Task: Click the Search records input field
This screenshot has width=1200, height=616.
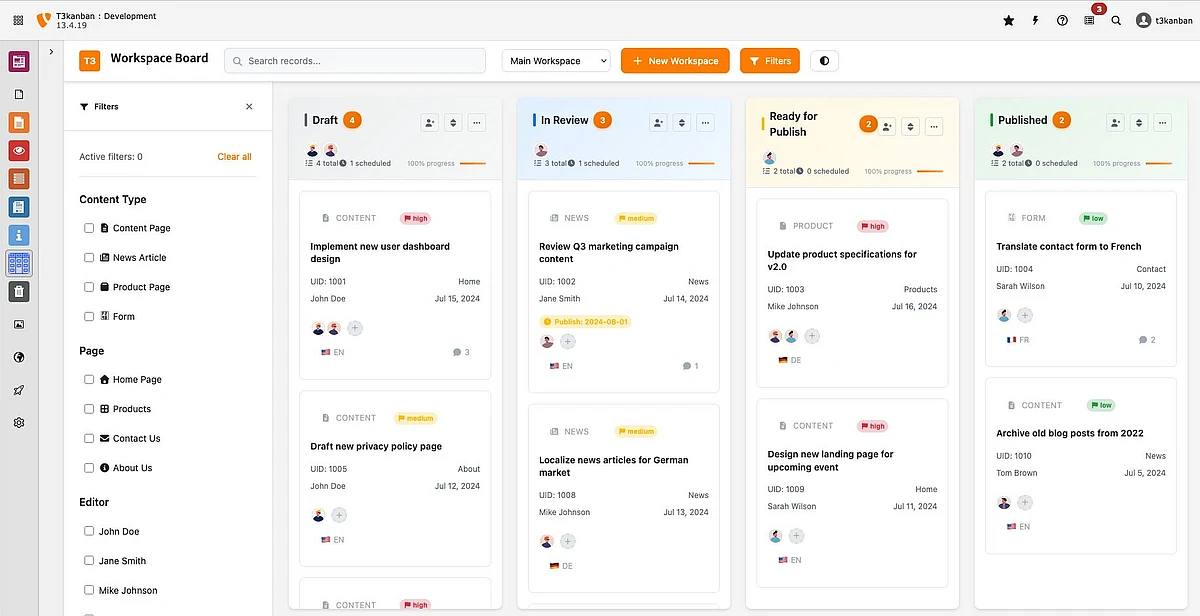Action: point(355,61)
